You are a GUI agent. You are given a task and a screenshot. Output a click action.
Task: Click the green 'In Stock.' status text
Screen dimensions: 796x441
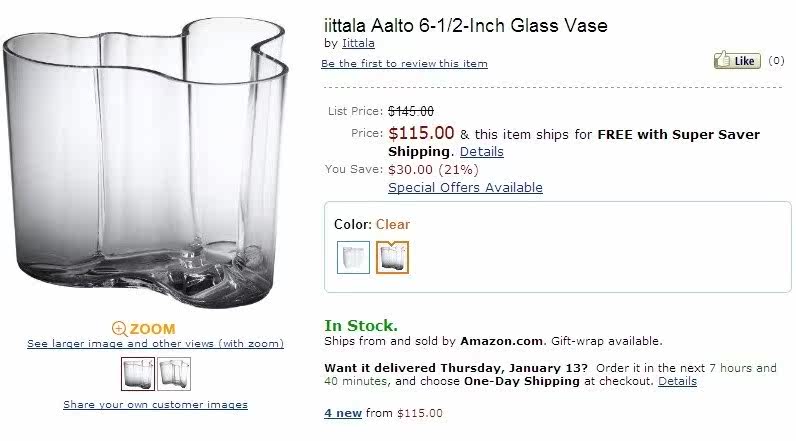tap(360, 325)
